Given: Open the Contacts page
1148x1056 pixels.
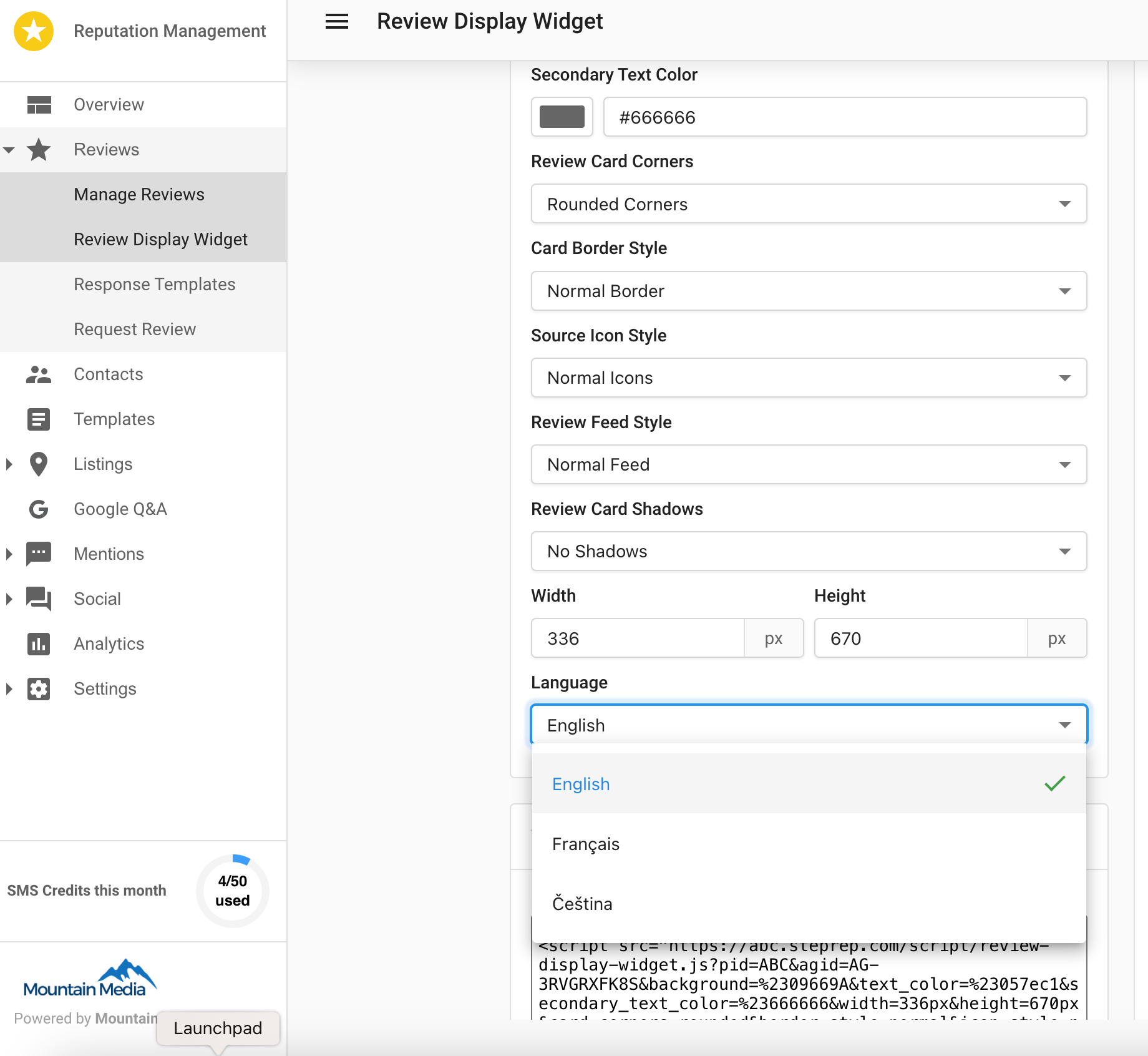Looking at the screenshot, I should coord(143,374).
